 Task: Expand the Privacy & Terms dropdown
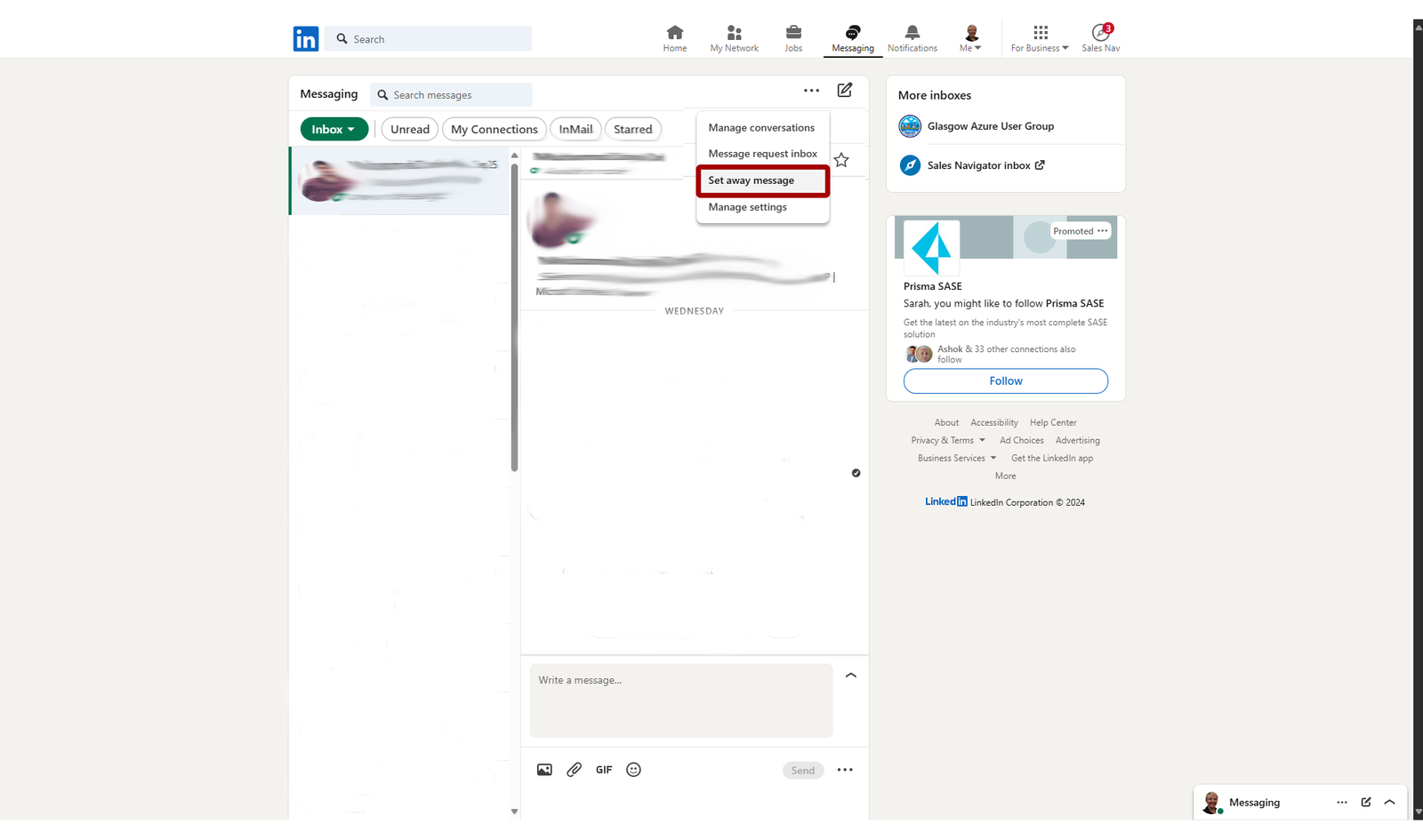point(946,439)
